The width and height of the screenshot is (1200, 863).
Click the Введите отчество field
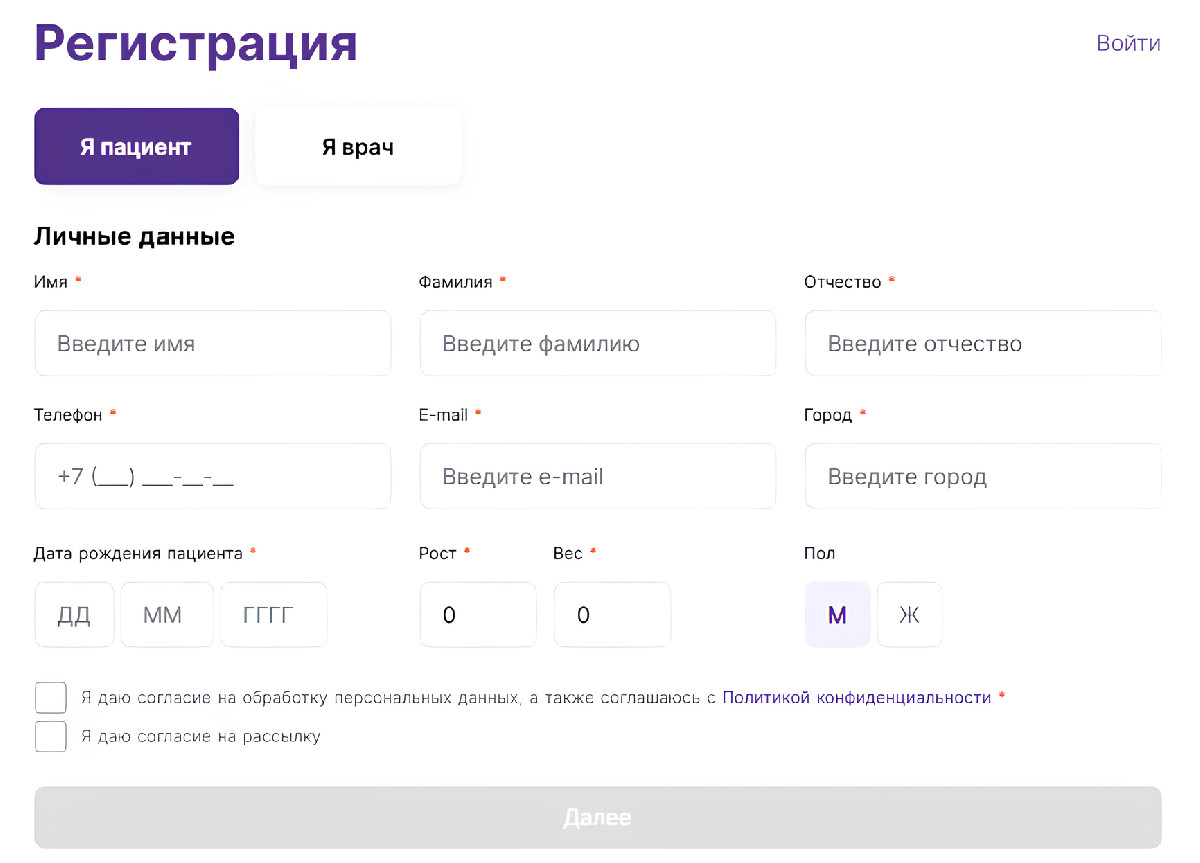[x=982, y=343]
